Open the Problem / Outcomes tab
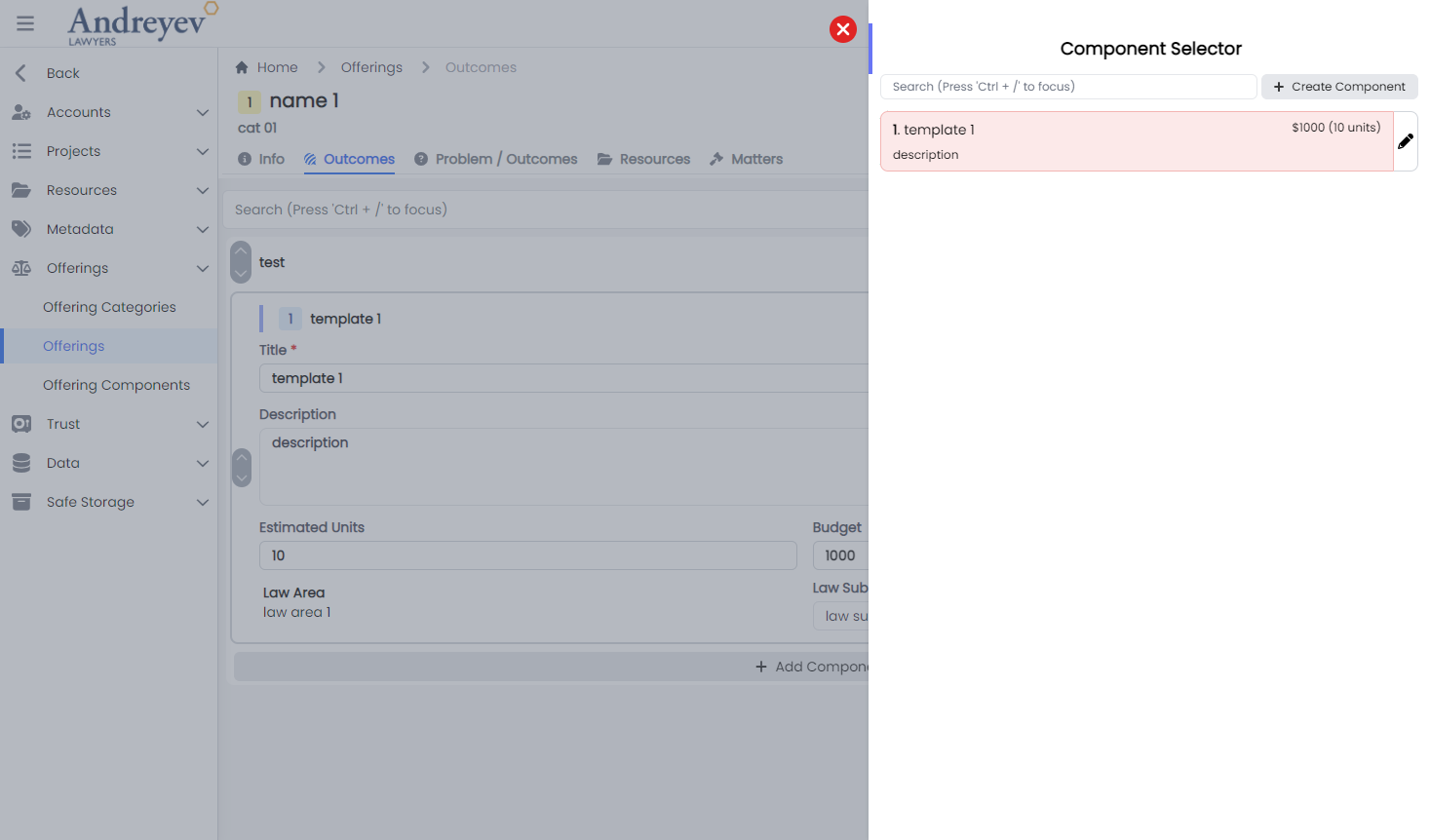The image size is (1430, 840). point(495,159)
